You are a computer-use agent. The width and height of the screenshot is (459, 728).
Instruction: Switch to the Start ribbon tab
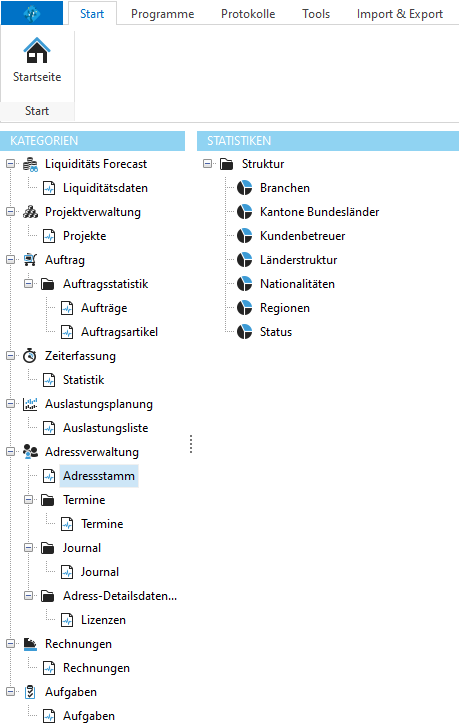click(92, 13)
